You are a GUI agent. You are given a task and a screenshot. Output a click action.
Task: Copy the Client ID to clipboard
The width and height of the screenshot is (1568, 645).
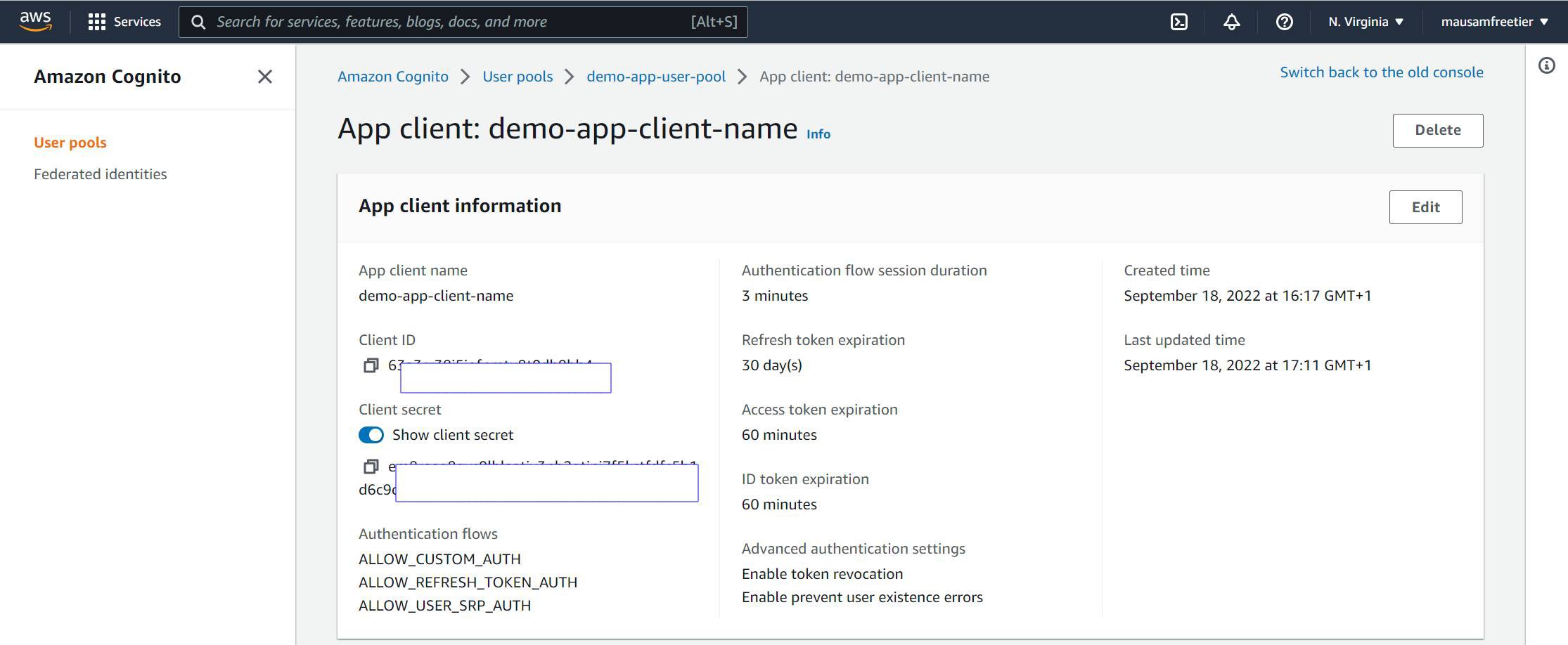tap(371, 365)
